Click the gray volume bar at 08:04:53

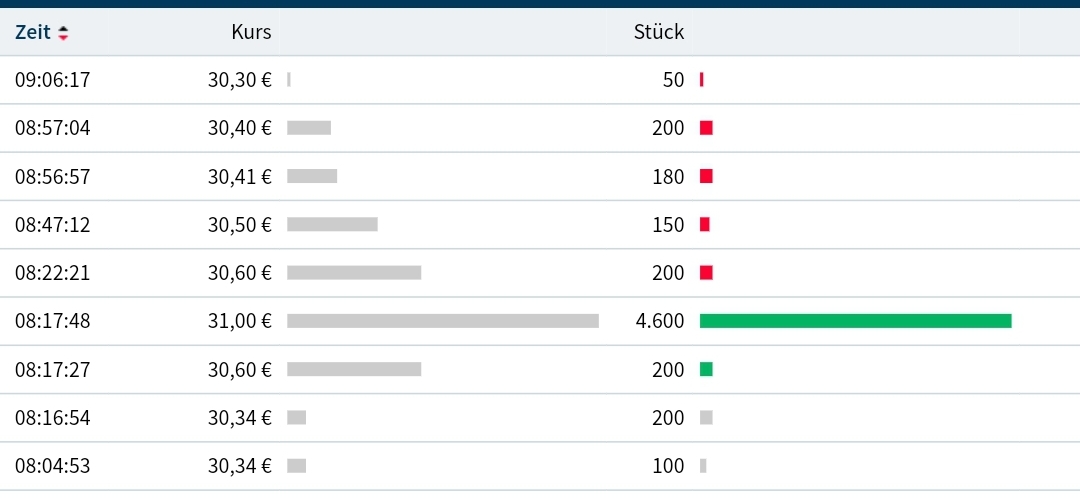point(703,466)
